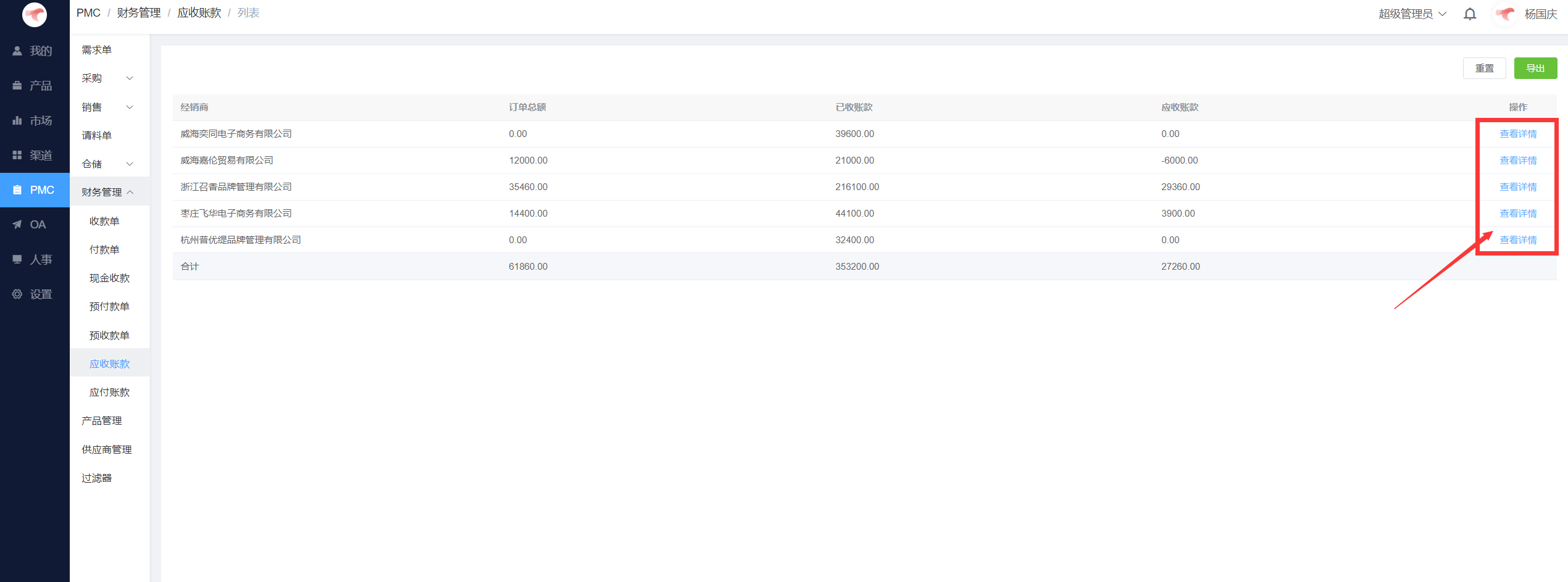Expand the 采购 submenu

[109, 78]
